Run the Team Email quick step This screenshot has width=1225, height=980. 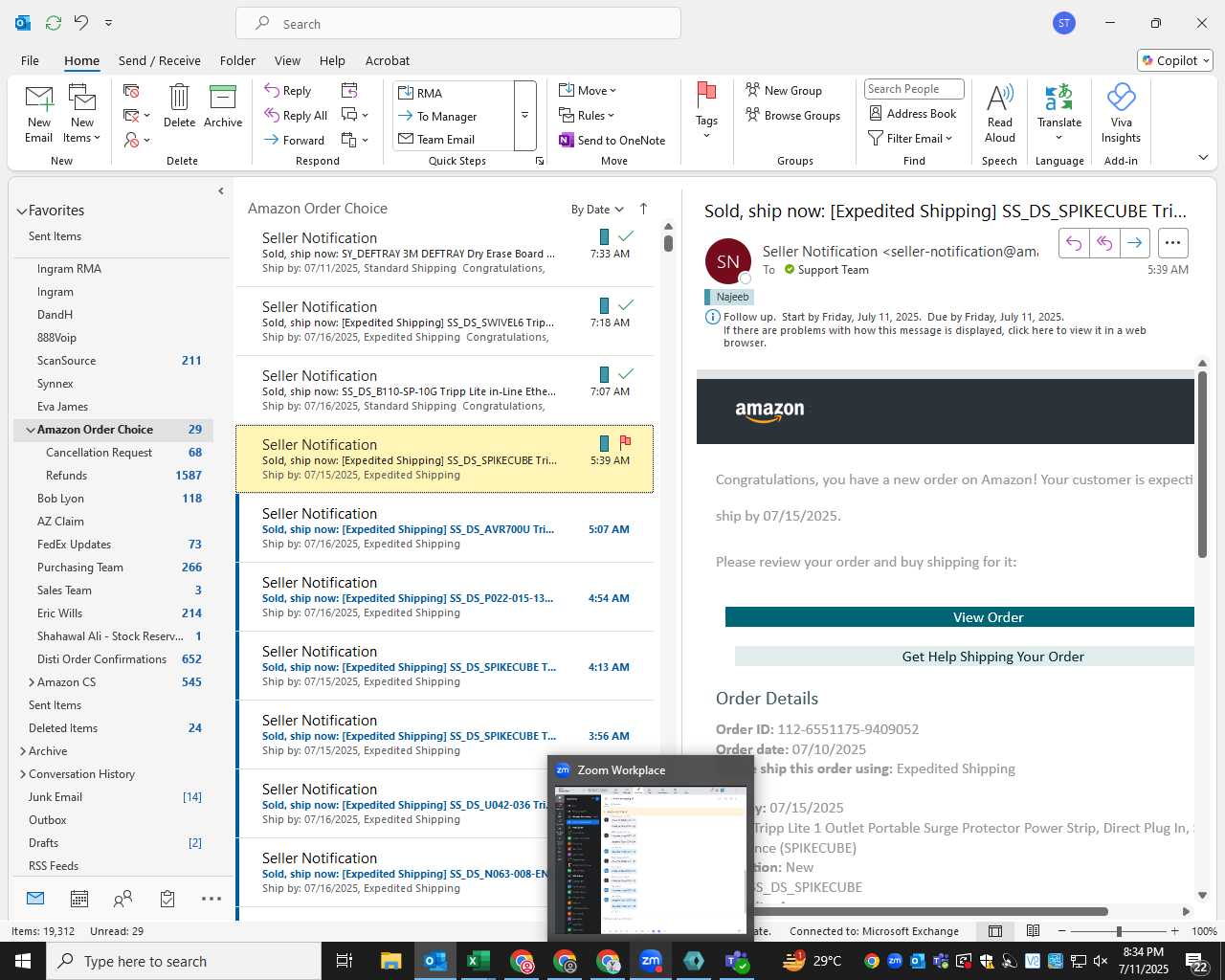click(x=455, y=139)
